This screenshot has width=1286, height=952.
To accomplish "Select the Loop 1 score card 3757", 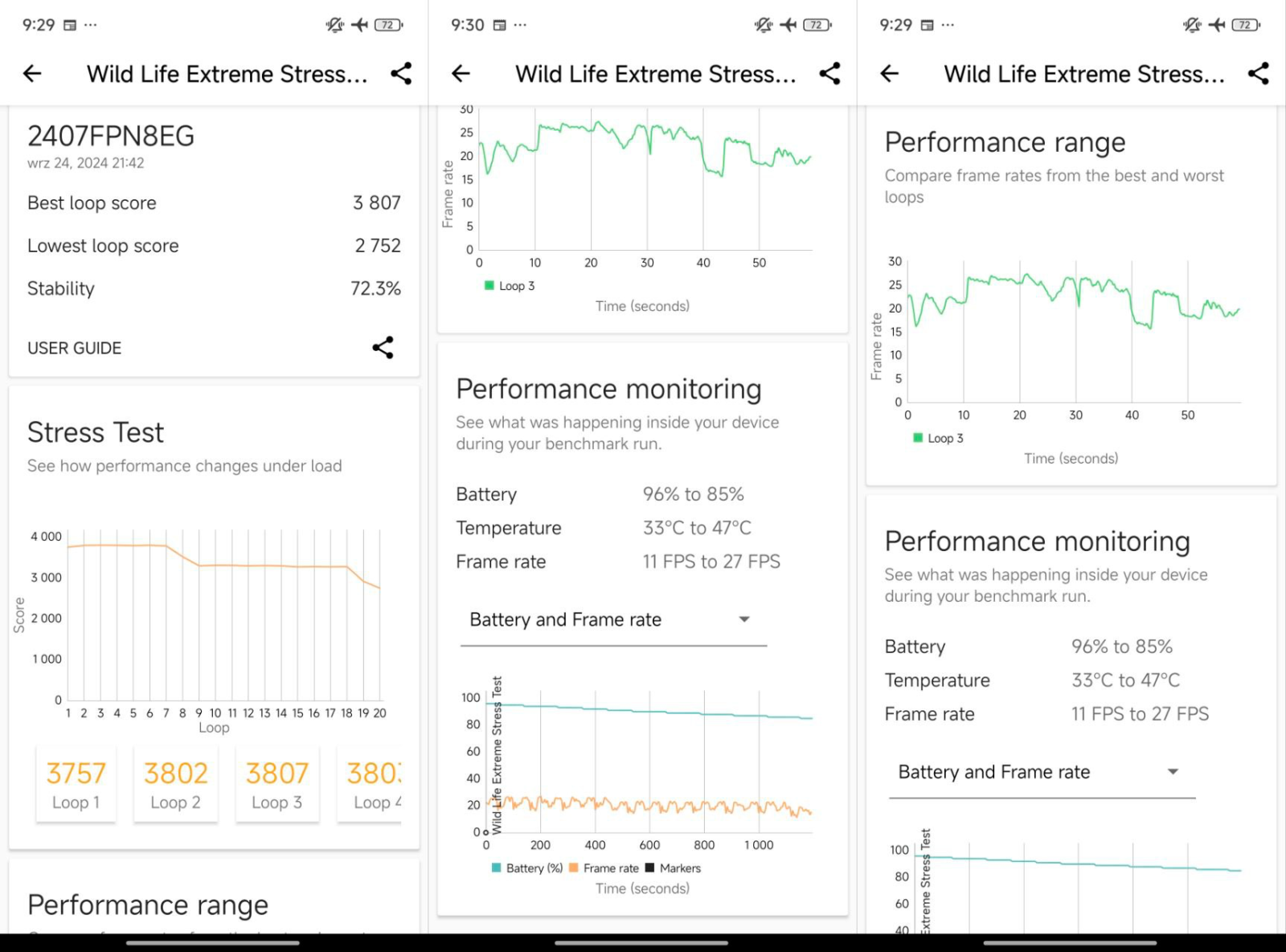I will coord(76,784).
